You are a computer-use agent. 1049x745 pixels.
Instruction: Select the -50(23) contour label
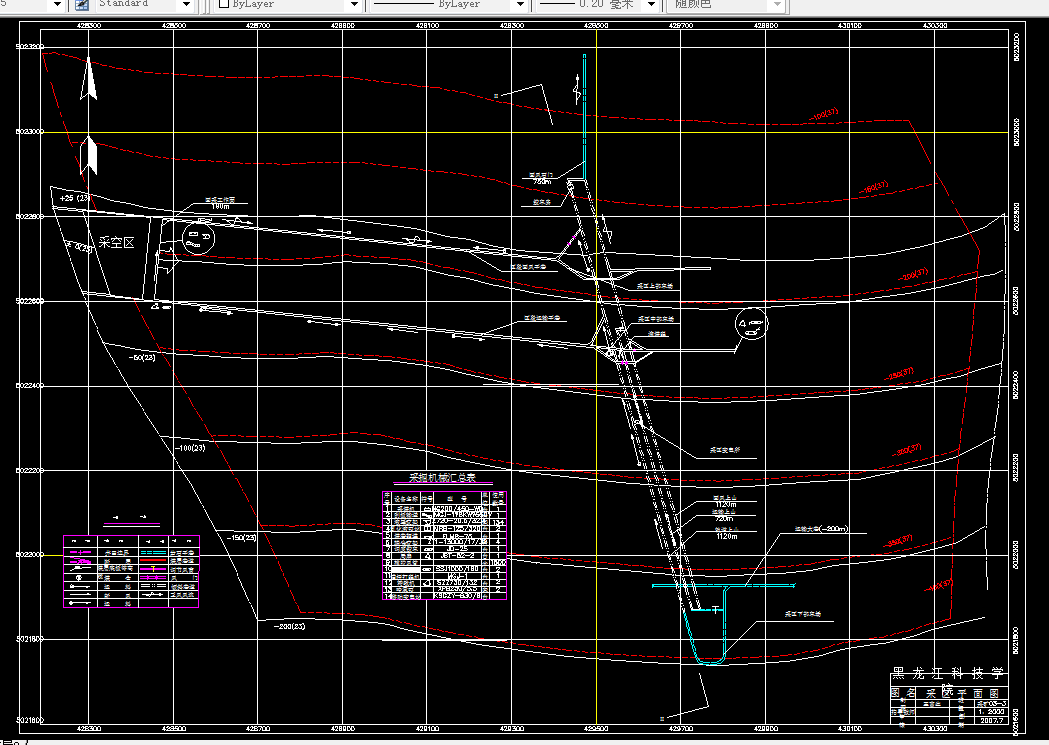tap(142, 358)
